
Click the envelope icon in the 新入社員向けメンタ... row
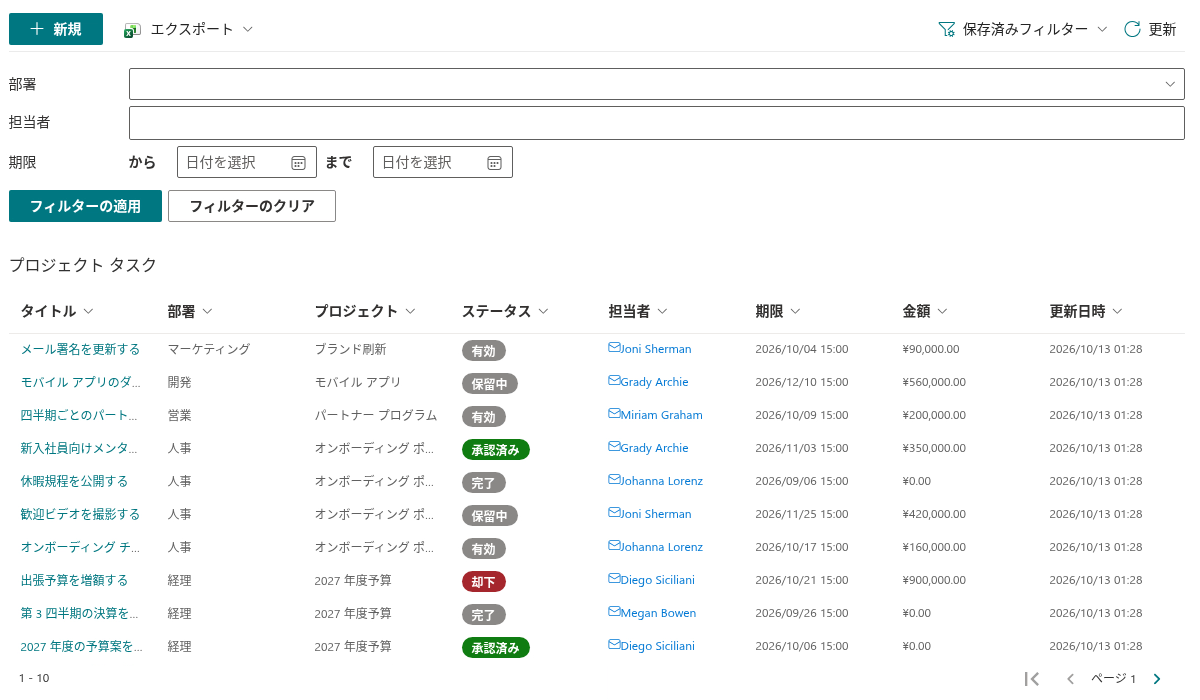(614, 447)
